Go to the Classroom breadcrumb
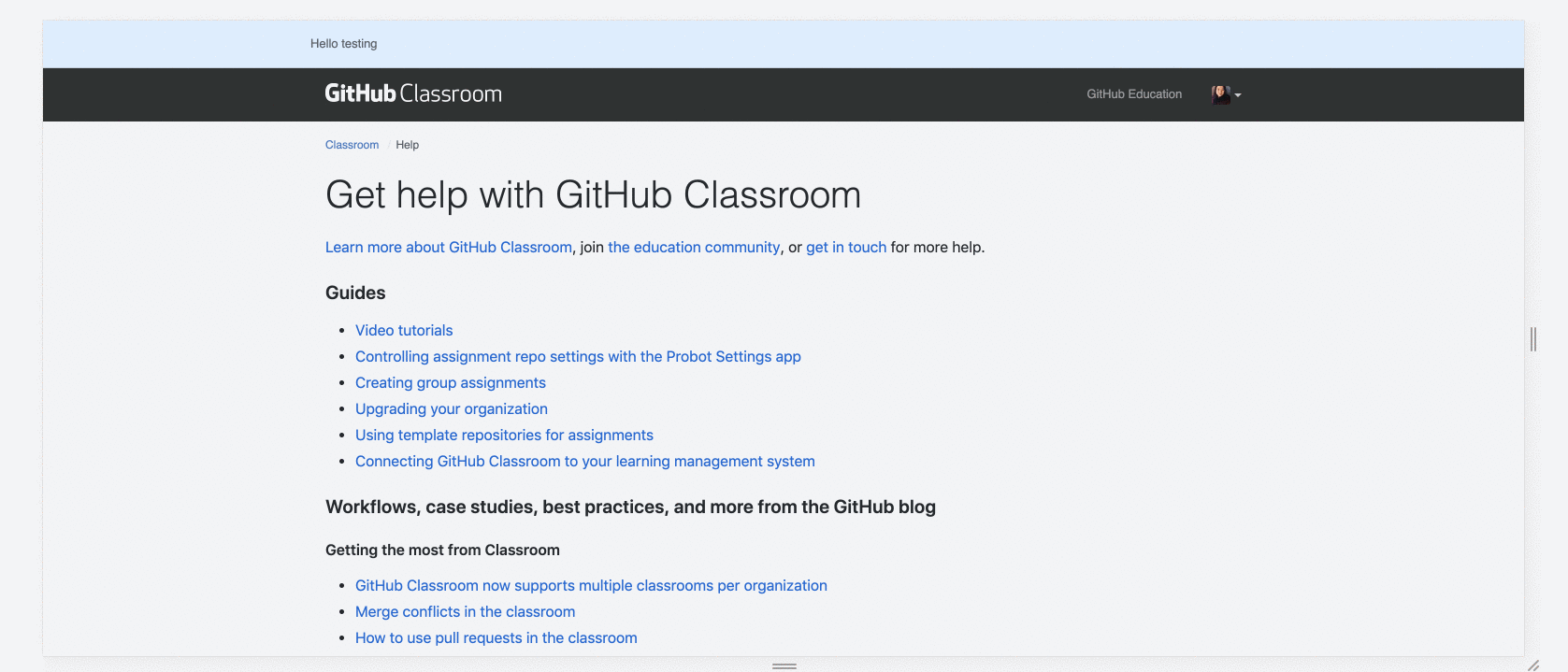 click(x=352, y=145)
